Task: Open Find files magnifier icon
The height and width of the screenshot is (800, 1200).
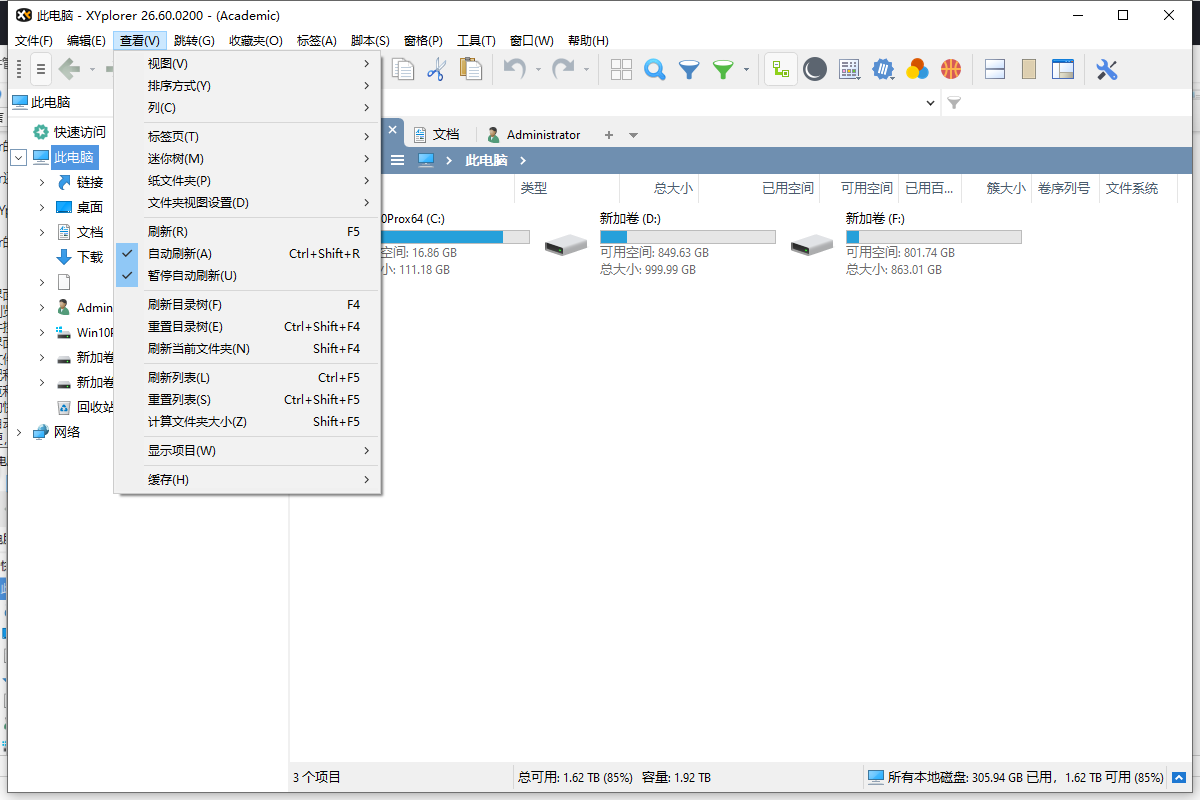Action: pos(655,69)
